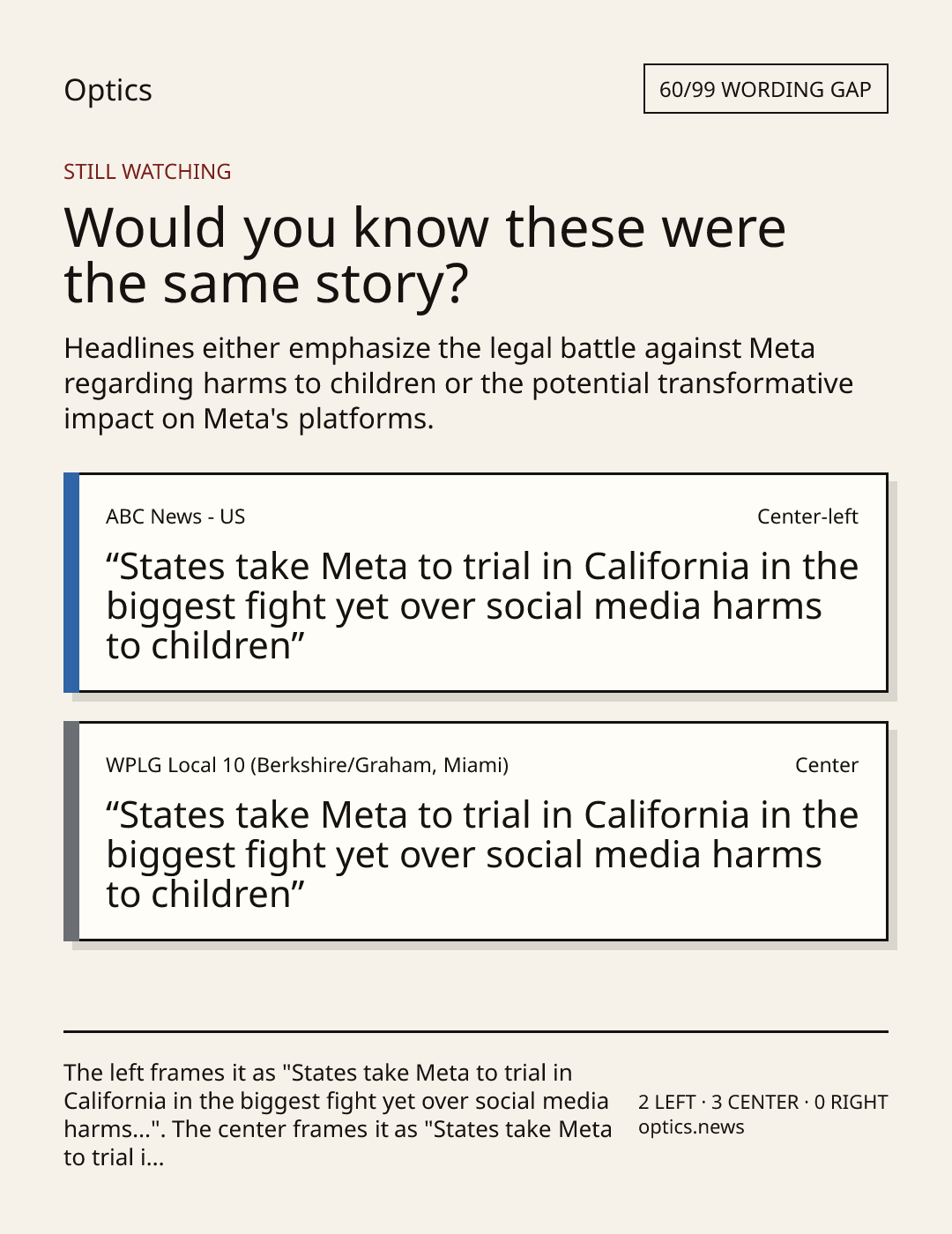Click the 2 LEFT count
This screenshot has width=952, height=1234.
click(x=667, y=1102)
